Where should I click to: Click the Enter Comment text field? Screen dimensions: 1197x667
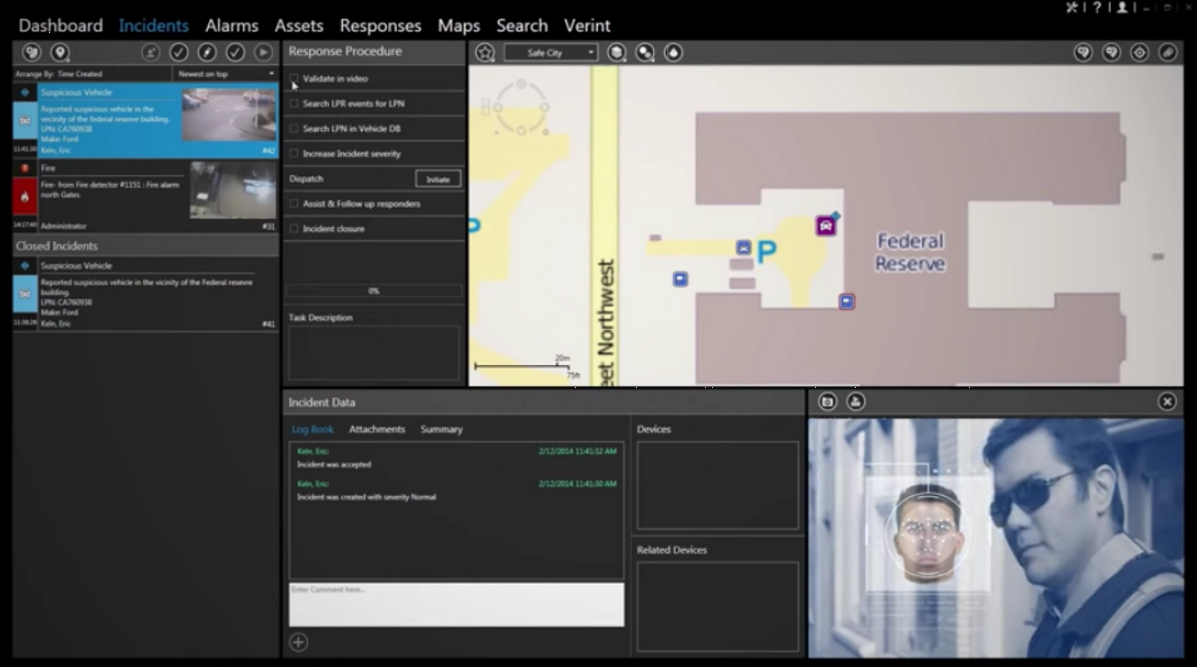tap(456, 605)
